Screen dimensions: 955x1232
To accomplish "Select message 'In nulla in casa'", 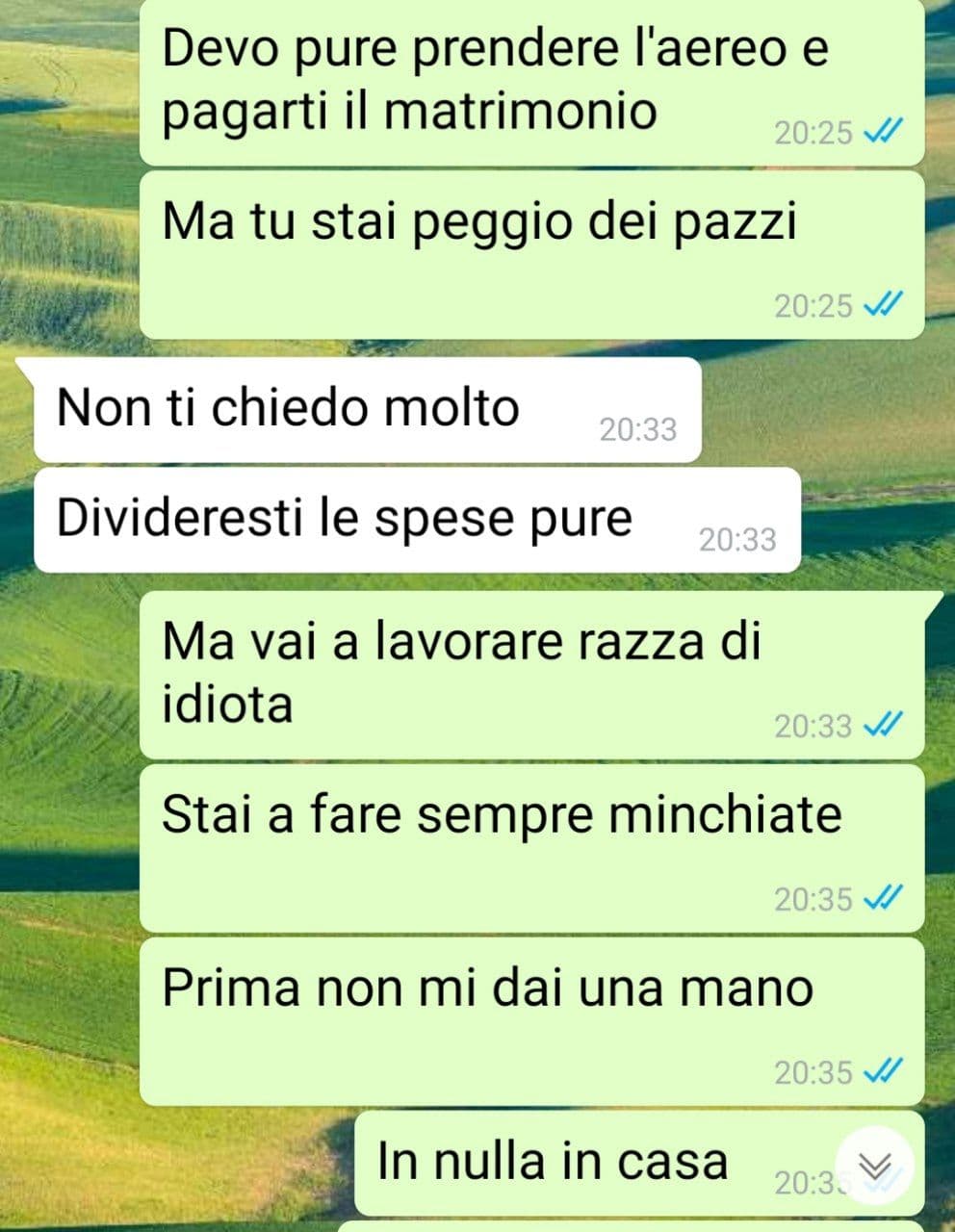I will (x=639, y=1163).
